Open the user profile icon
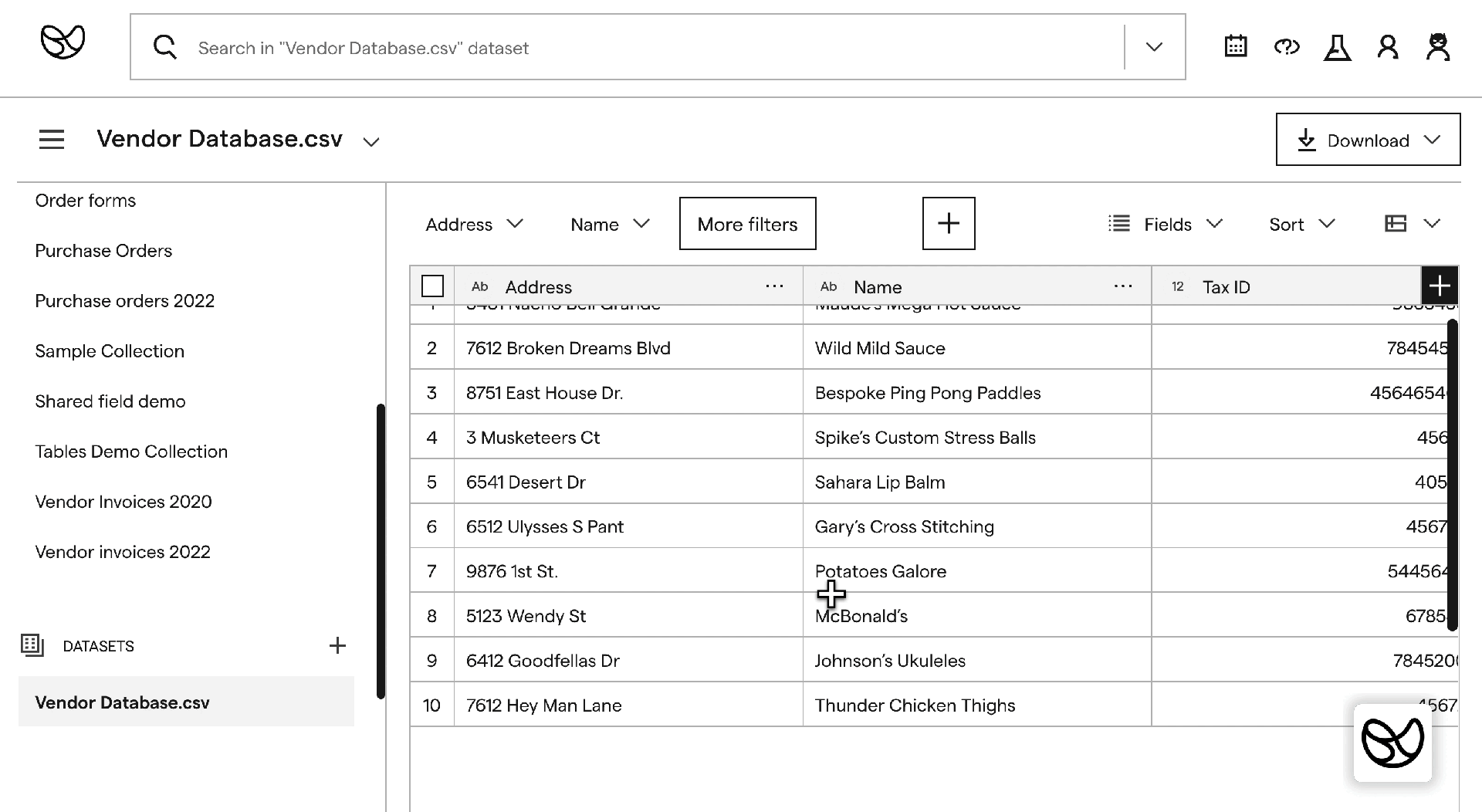 [x=1388, y=47]
